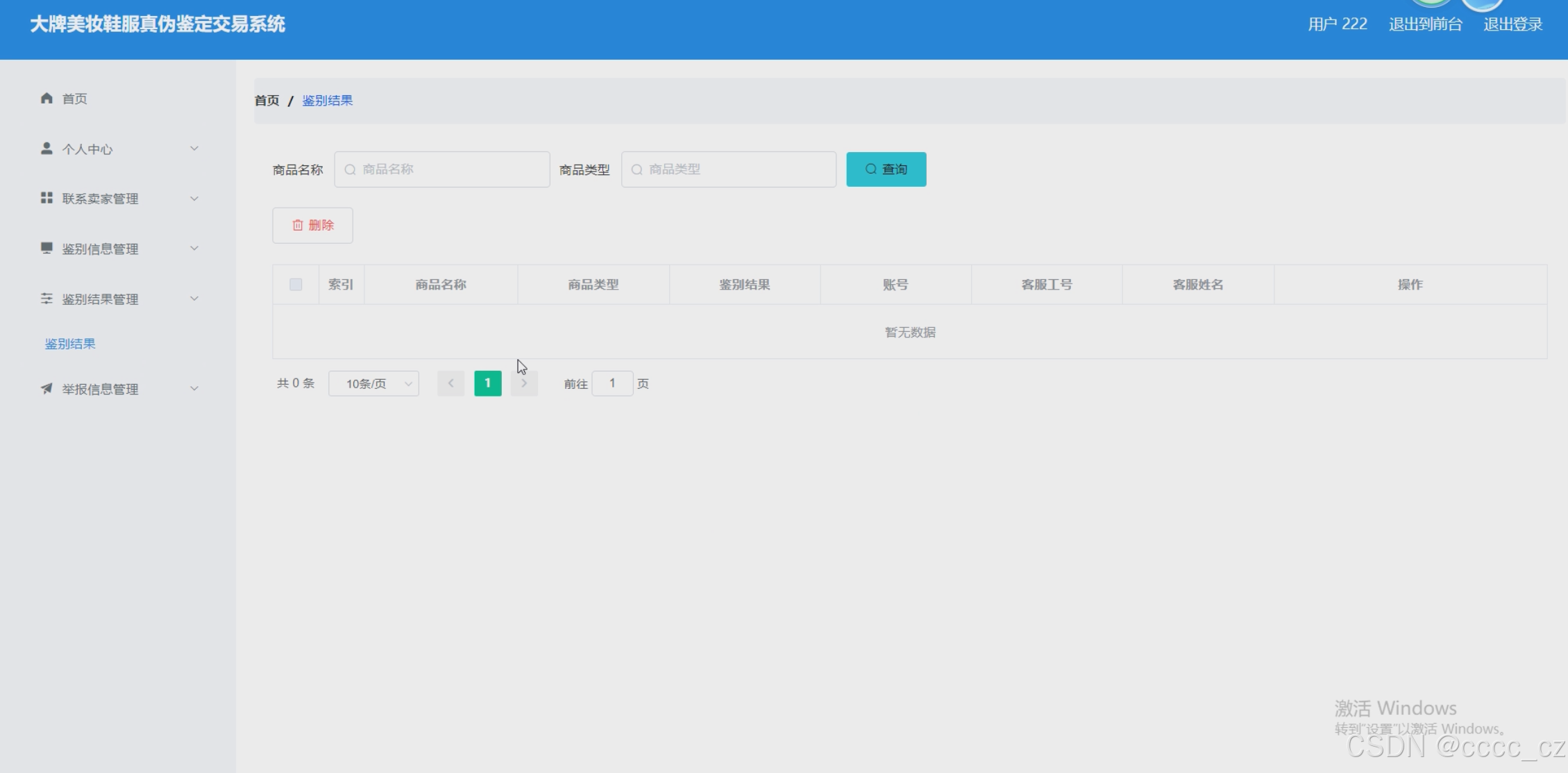Click the 前往 page number input
Viewport: 1568px width, 773px height.
[x=612, y=383]
